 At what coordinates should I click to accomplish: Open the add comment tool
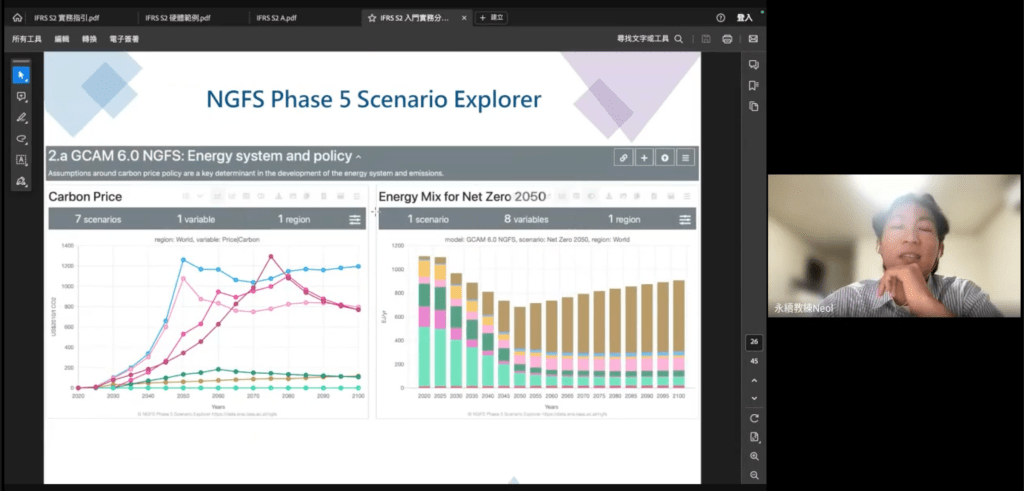pos(21,96)
